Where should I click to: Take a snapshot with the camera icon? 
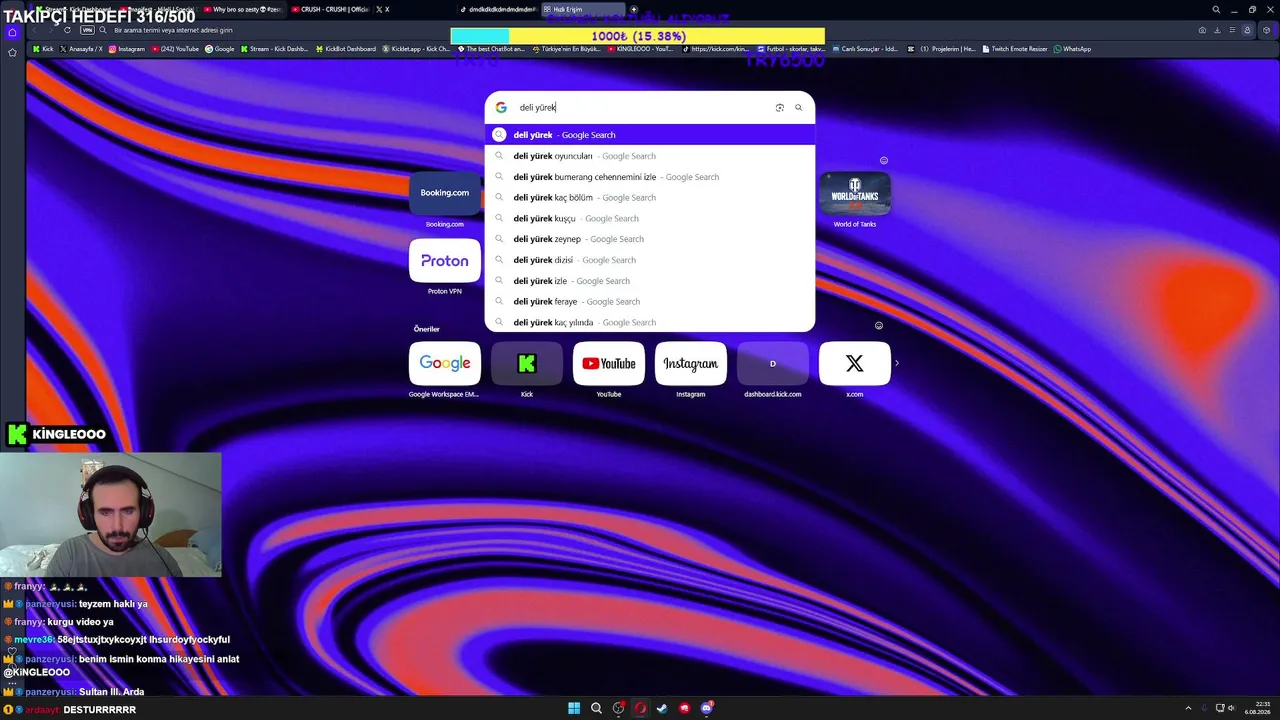pos(1202,30)
